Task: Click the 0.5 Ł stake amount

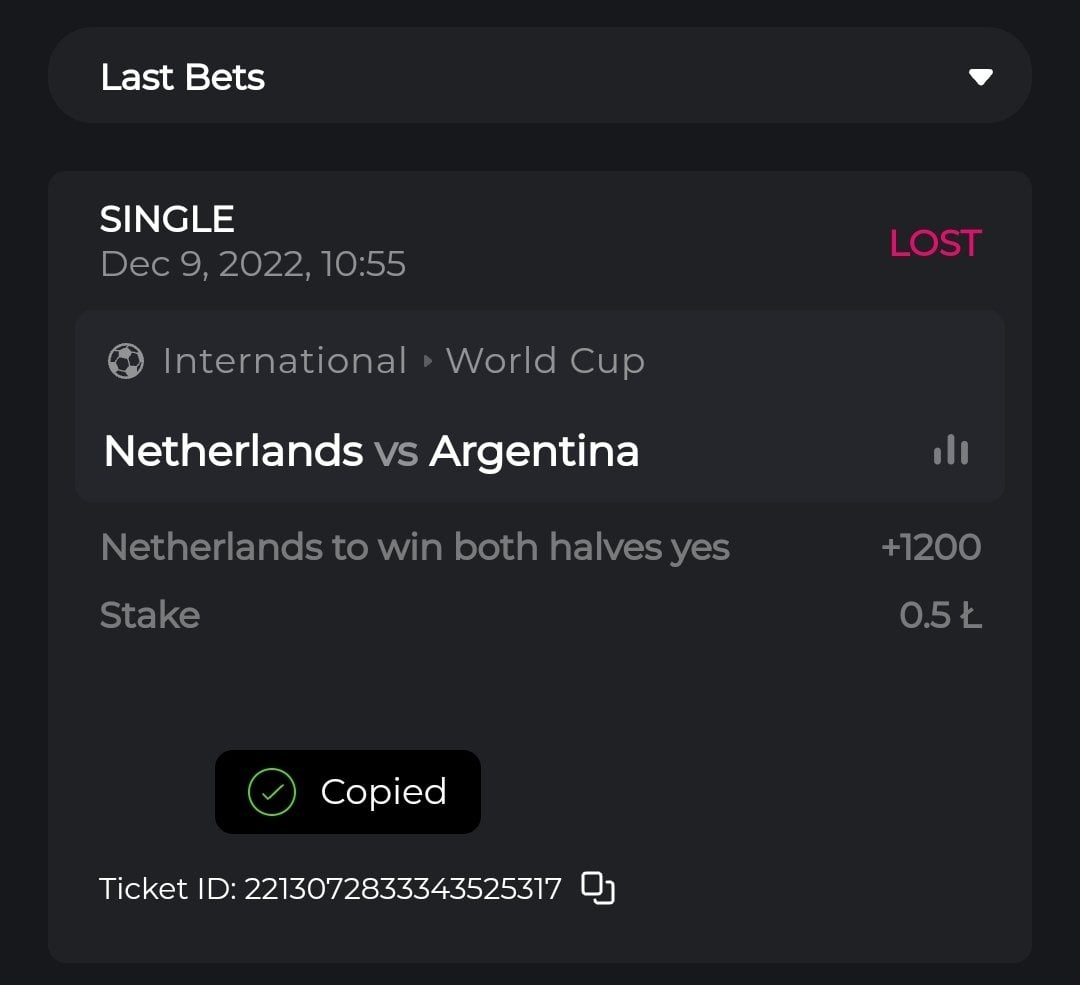Action: click(940, 615)
